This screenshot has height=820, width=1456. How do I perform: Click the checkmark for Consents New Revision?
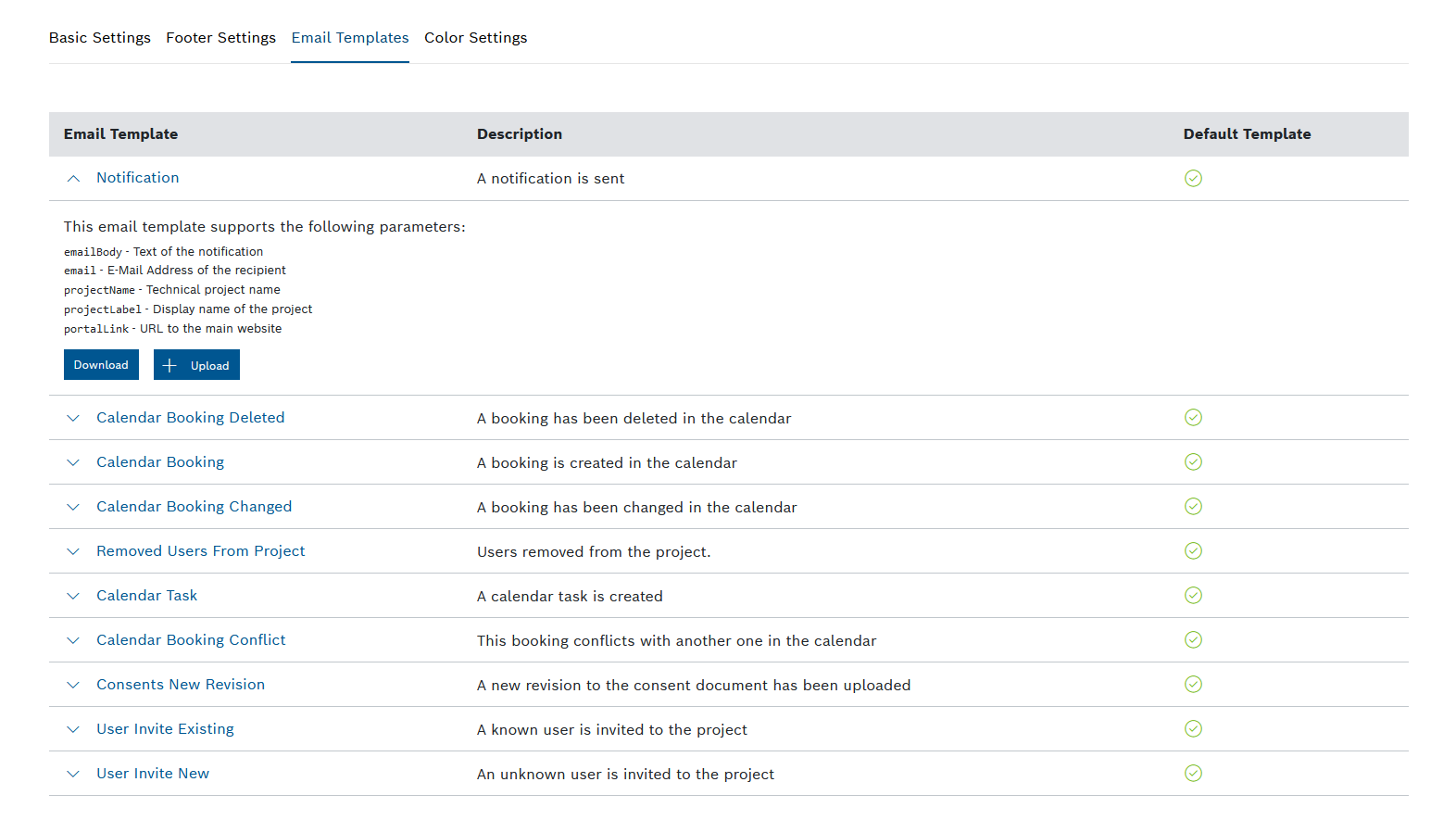[x=1193, y=685]
